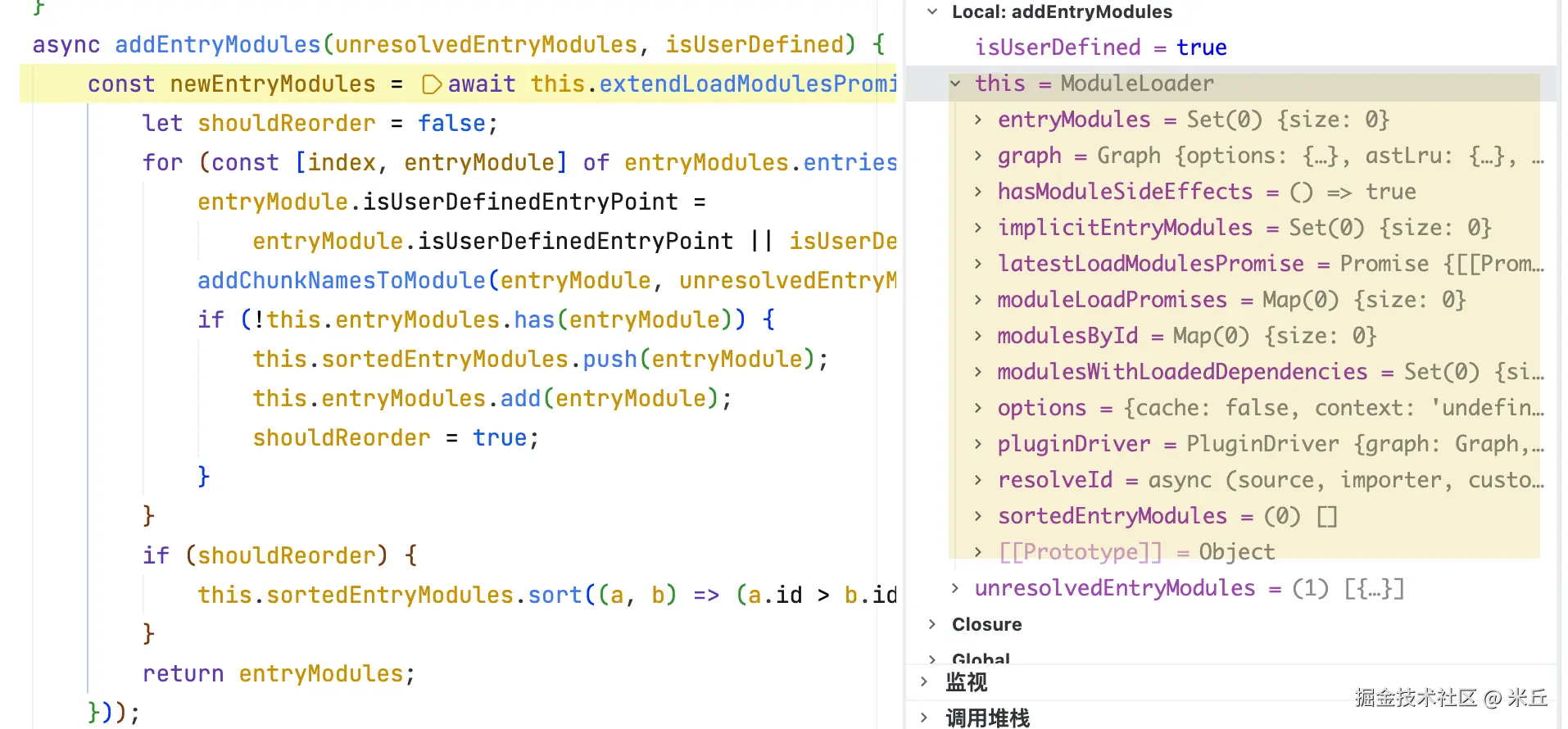
Task: Expand hasModuleSideEffects function entry
Action: [978, 192]
